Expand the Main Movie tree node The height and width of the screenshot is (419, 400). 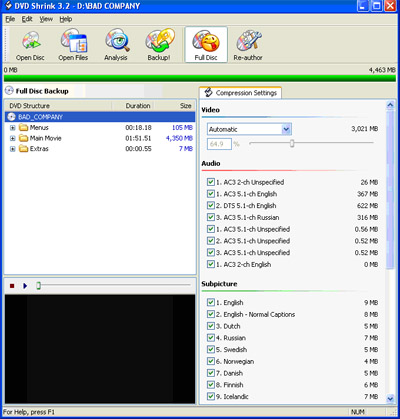tap(13, 138)
